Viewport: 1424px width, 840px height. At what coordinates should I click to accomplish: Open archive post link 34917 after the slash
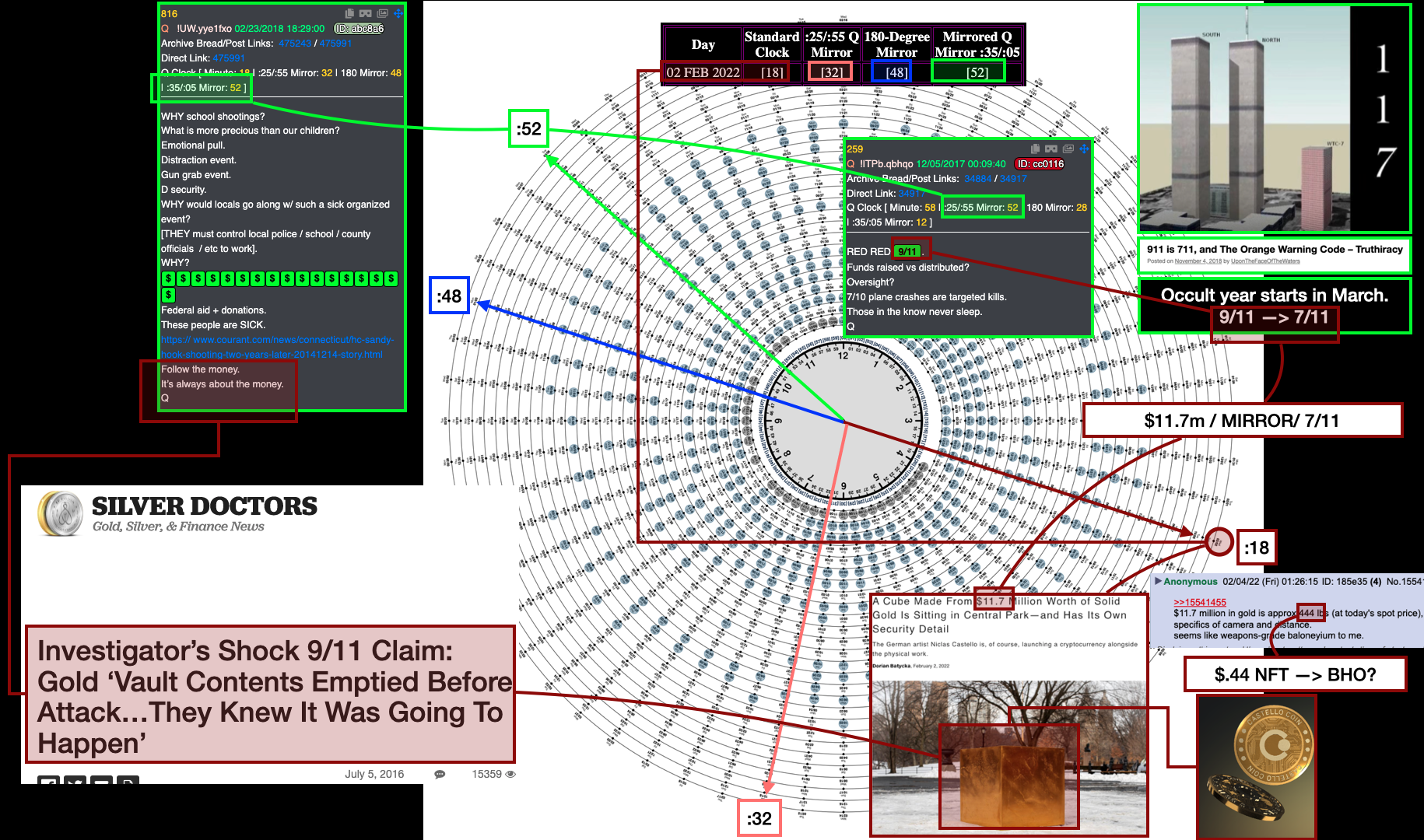click(x=1013, y=179)
